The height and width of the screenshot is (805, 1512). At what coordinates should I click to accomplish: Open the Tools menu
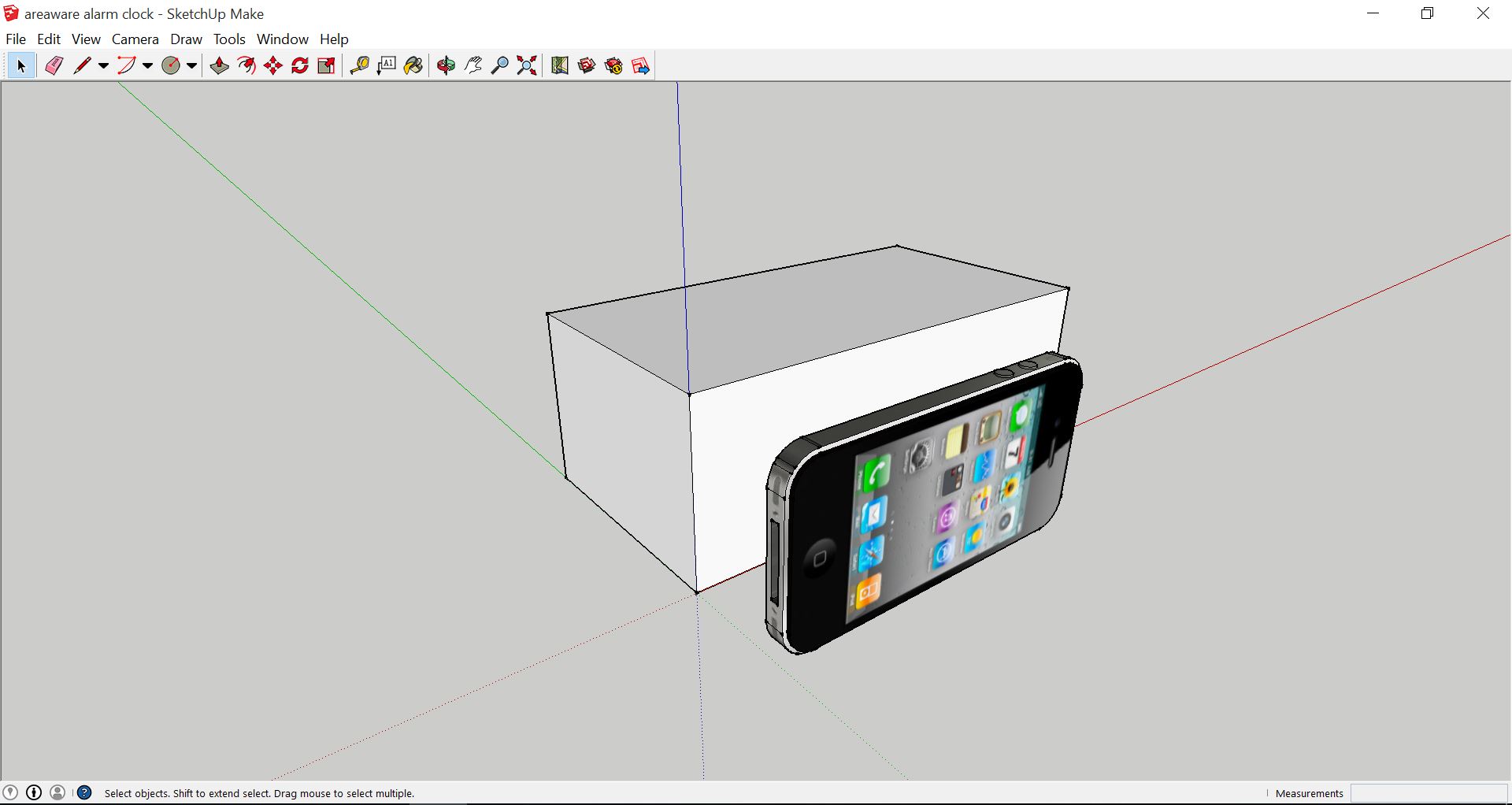click(229, 39)
